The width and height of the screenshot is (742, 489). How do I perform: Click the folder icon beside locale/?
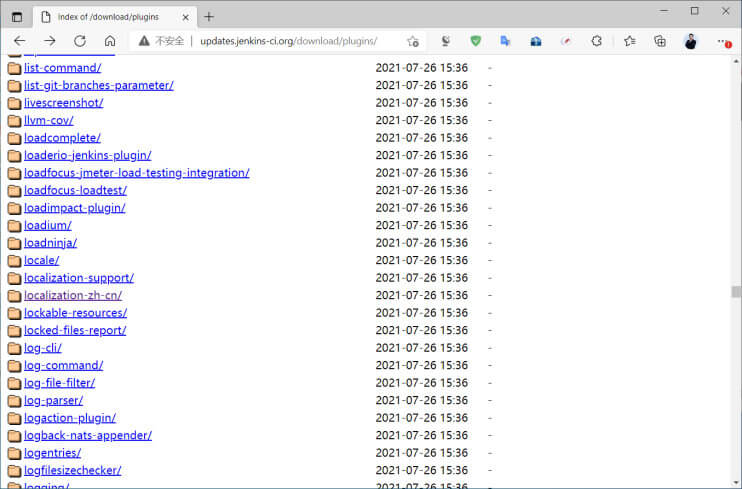[14, 261]
